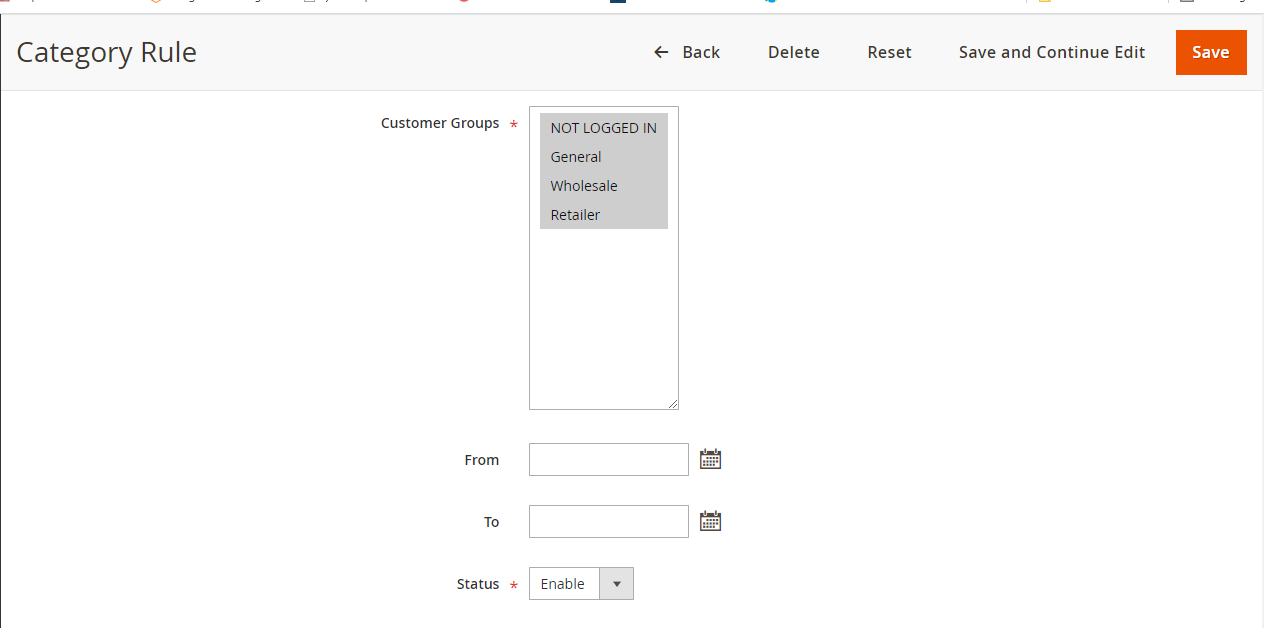Delete this category rule

[x=793, y=52]
